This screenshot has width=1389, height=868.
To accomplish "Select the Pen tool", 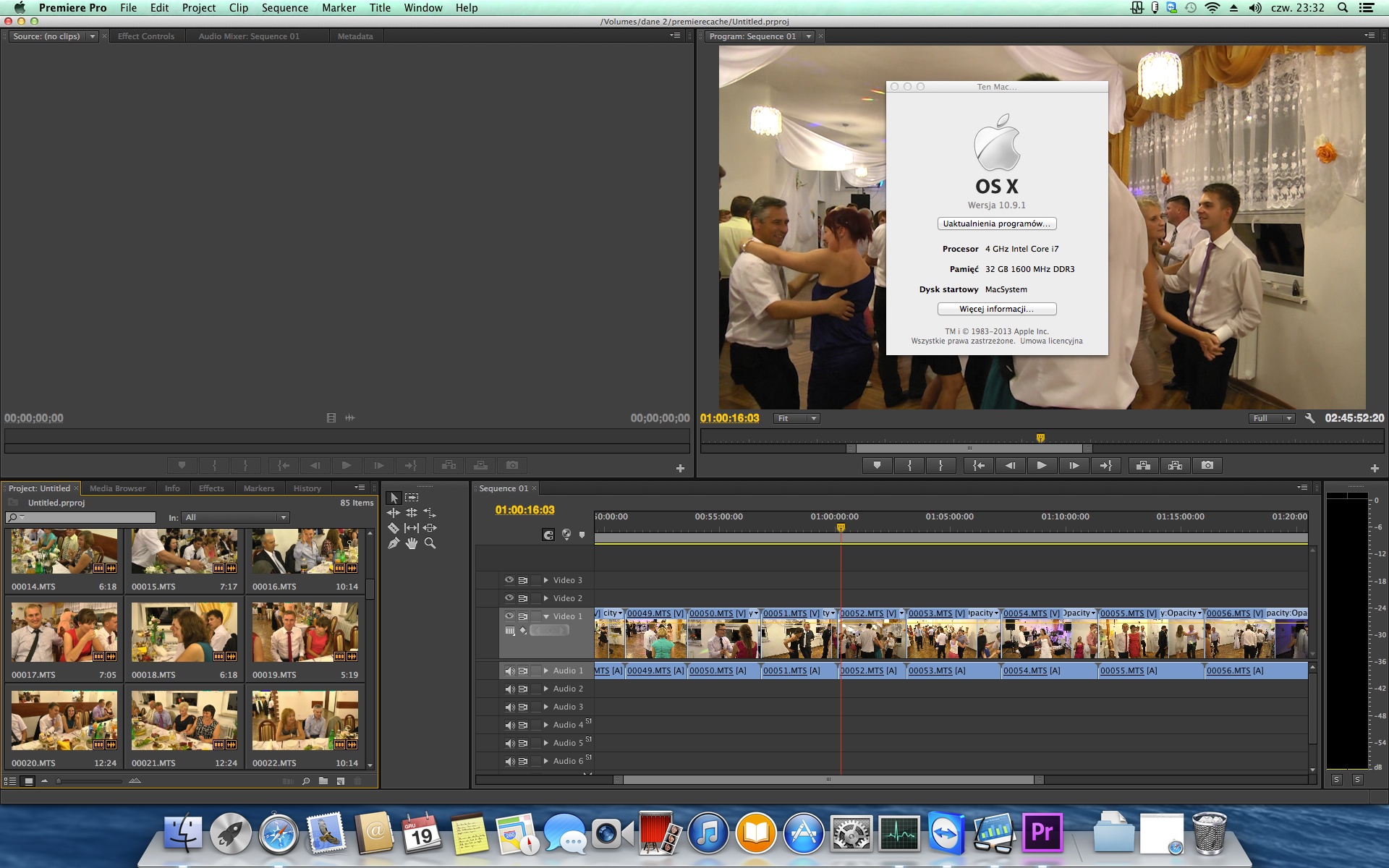I will [x=394, y=543].
